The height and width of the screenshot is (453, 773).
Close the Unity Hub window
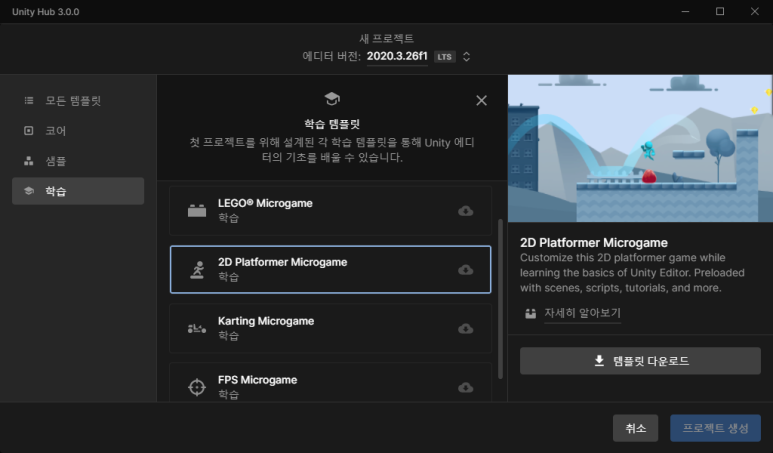coord(755,11)
